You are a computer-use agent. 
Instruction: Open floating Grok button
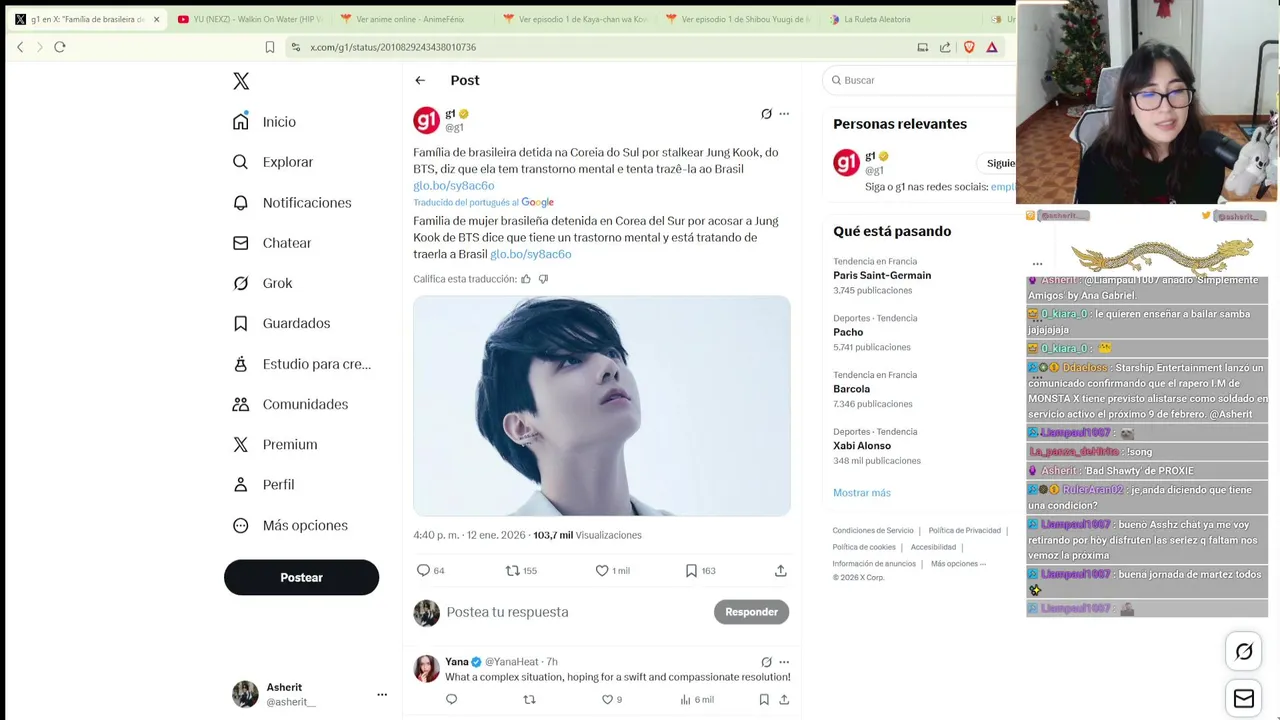tap(1244, 652)
